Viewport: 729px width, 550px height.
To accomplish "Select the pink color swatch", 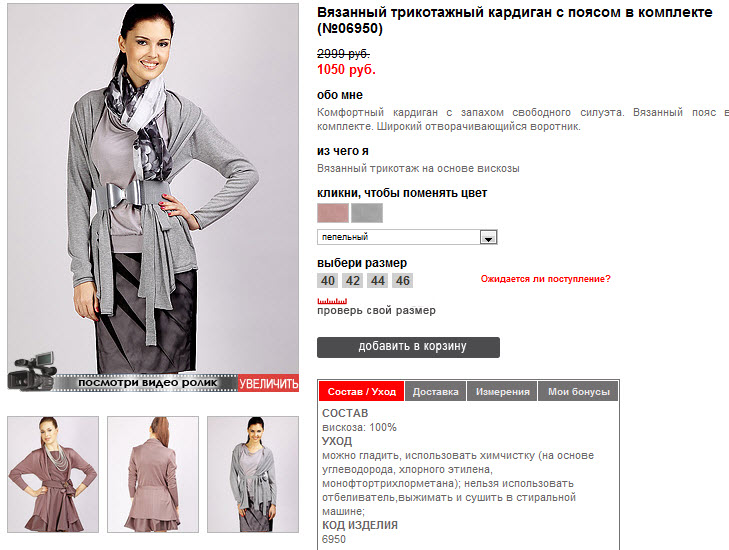I will point(333,213).
